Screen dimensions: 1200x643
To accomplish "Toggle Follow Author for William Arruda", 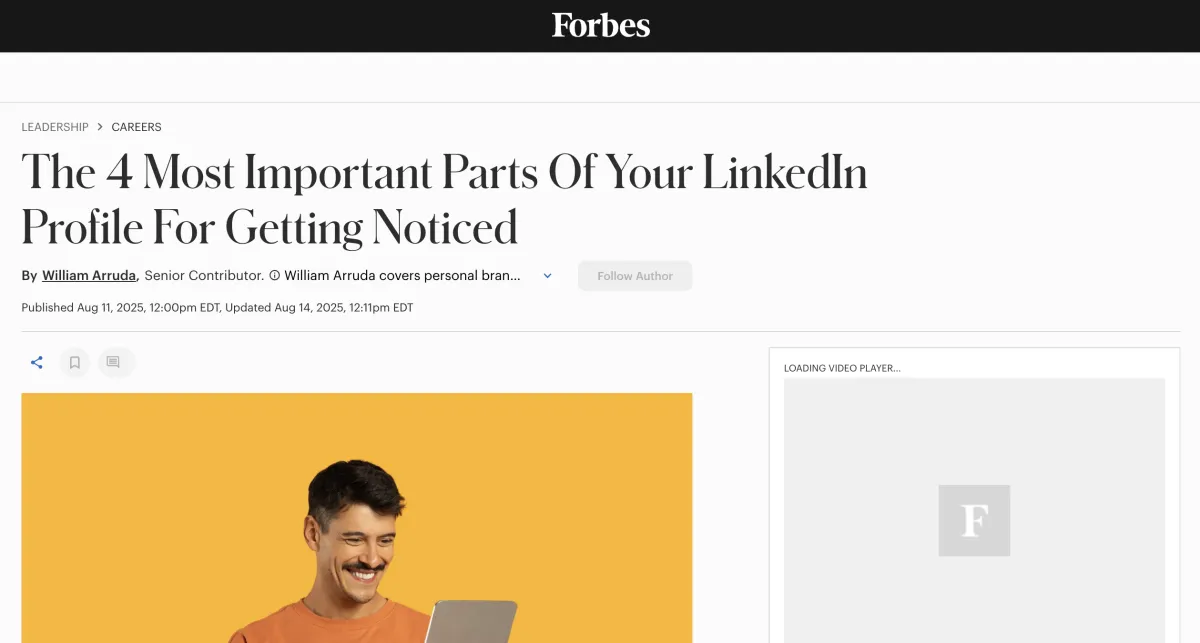I will (635, 276).
